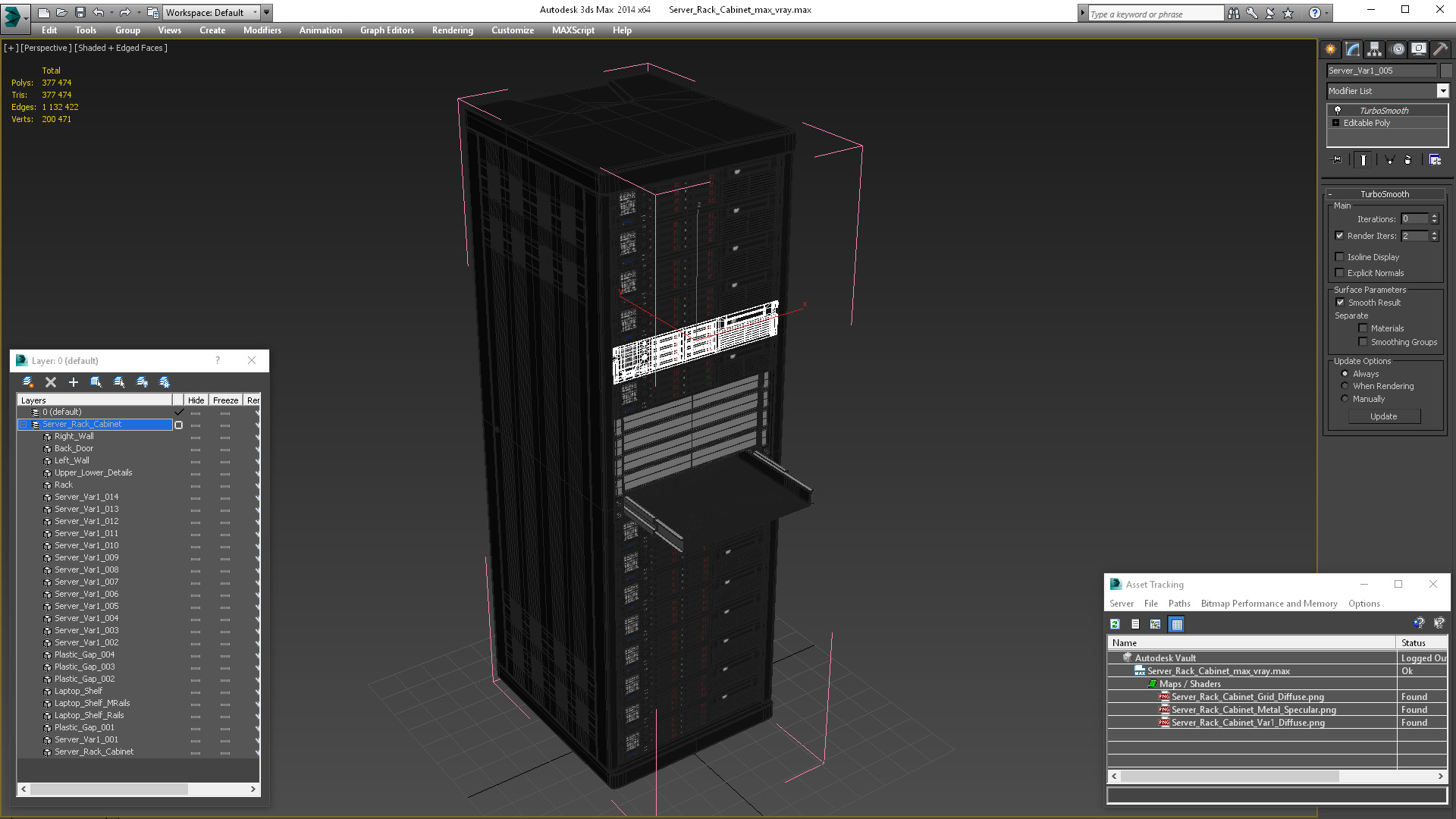1456x819 pixels.
Task: Click the Help question mark icon
Action: pyautogui.click(x=1315, y=13)
